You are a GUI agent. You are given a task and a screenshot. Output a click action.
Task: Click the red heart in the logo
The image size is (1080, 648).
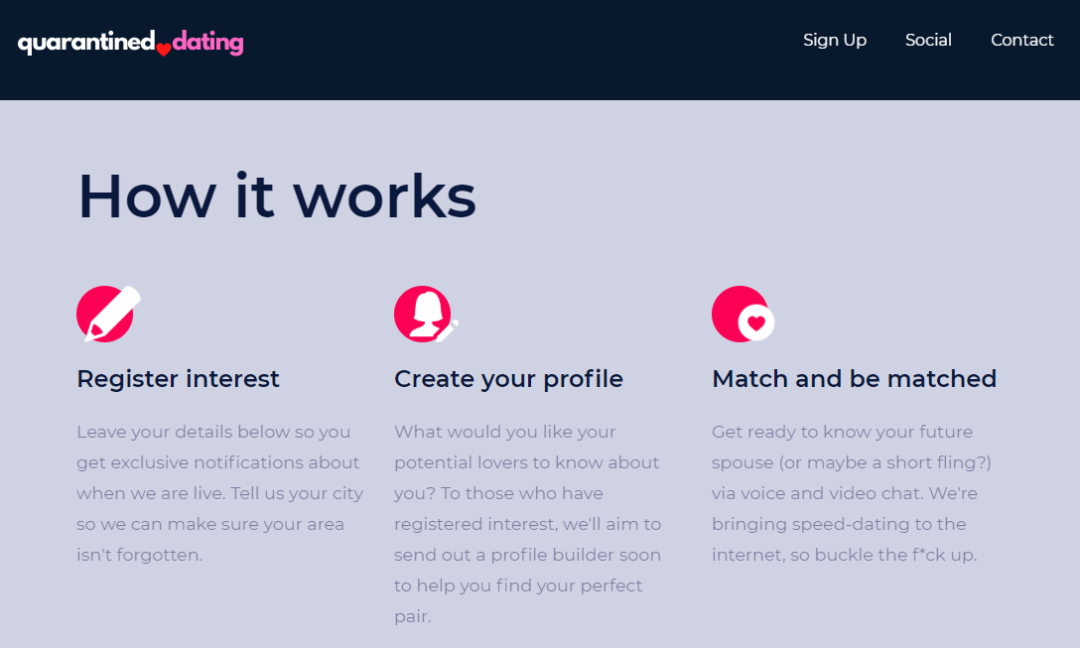[x=164, y=49]
